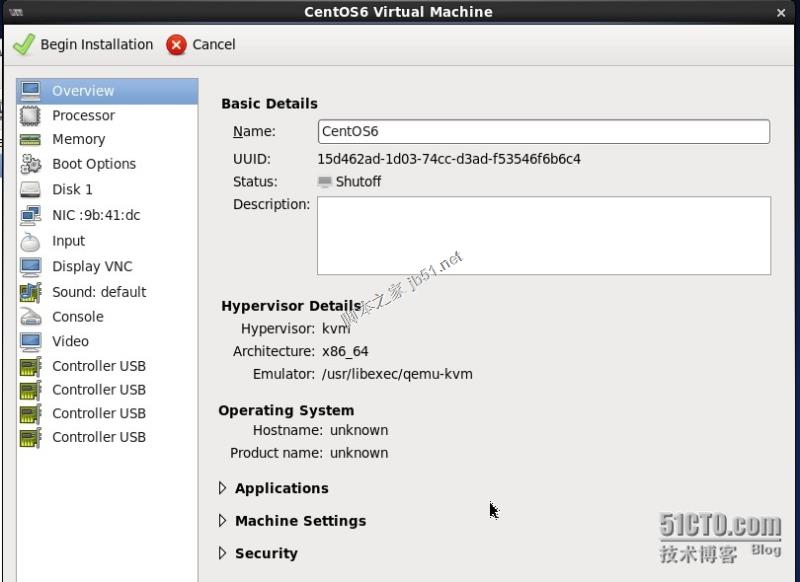Click the last Controller USB card icon
The width and height of the screenshot is (800, 582).
31,438
